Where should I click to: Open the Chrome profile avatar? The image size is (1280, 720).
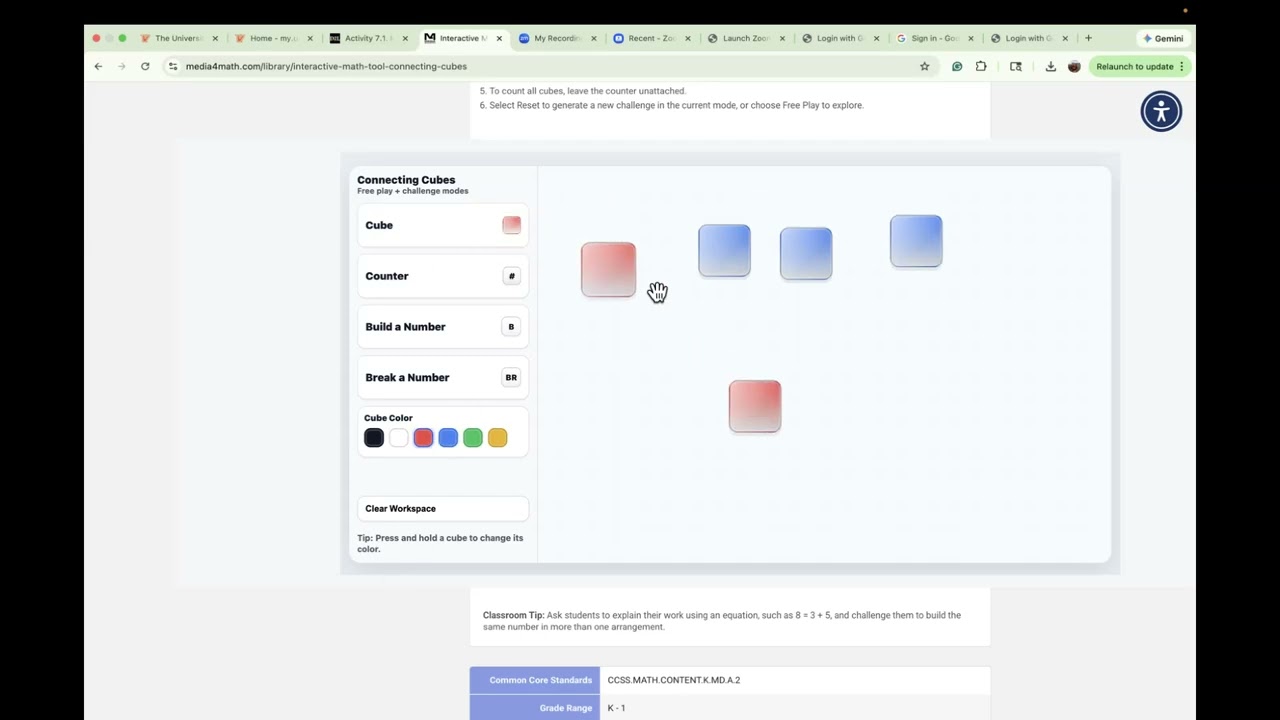coord(1074,66)
